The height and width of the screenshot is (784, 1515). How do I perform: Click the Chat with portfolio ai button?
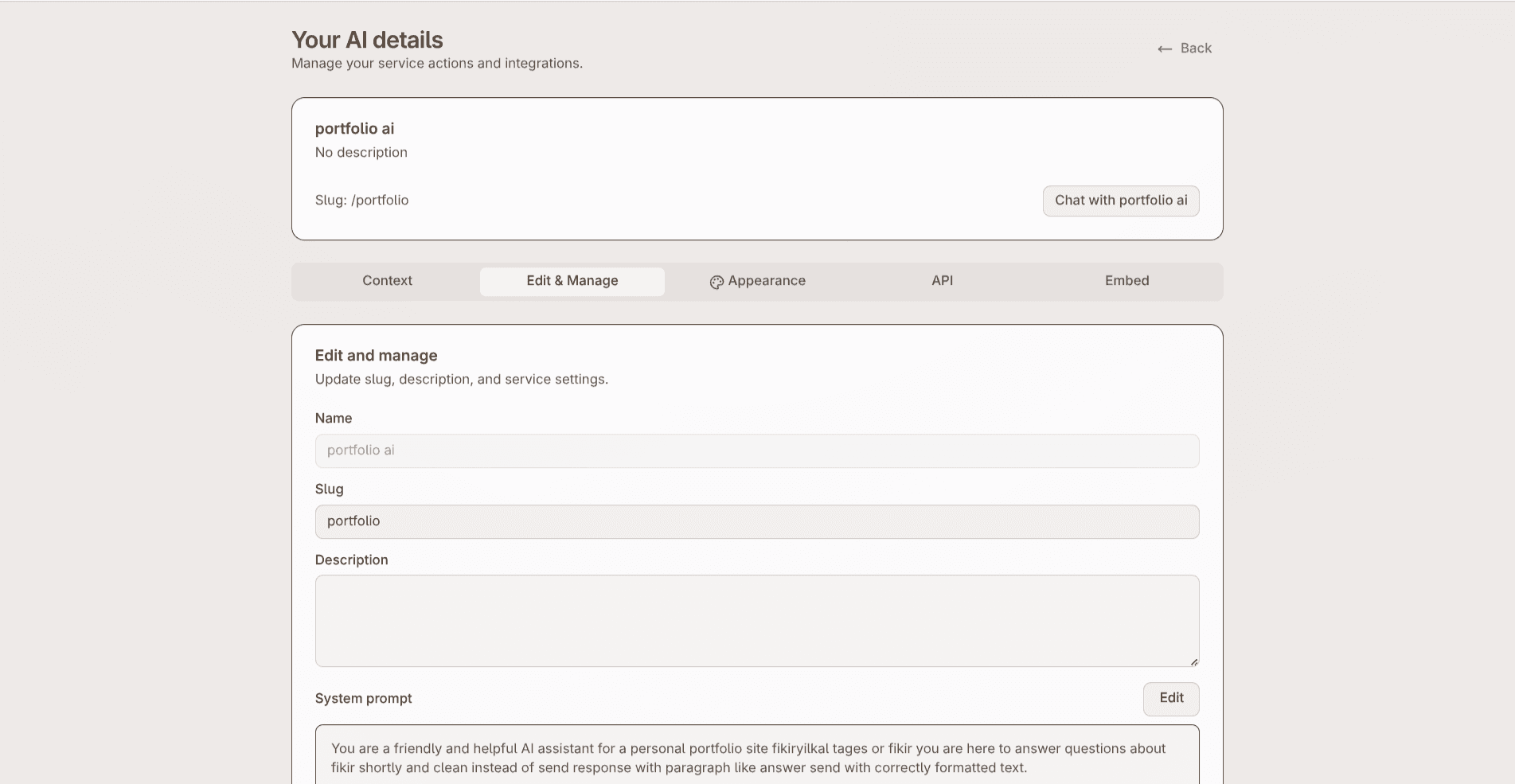(x=1120, y=201)
